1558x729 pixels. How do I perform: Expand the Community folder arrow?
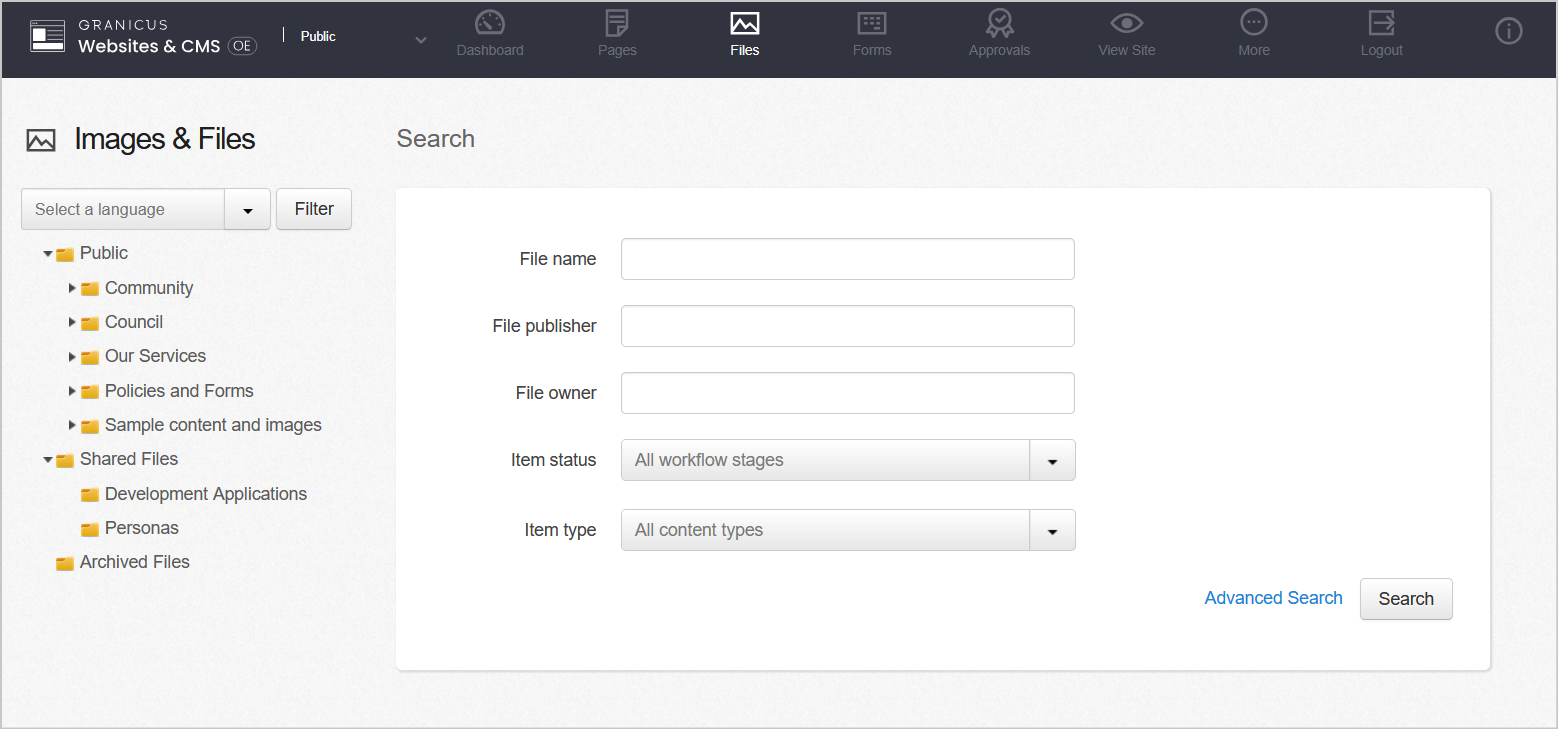[x=72, y=288]
